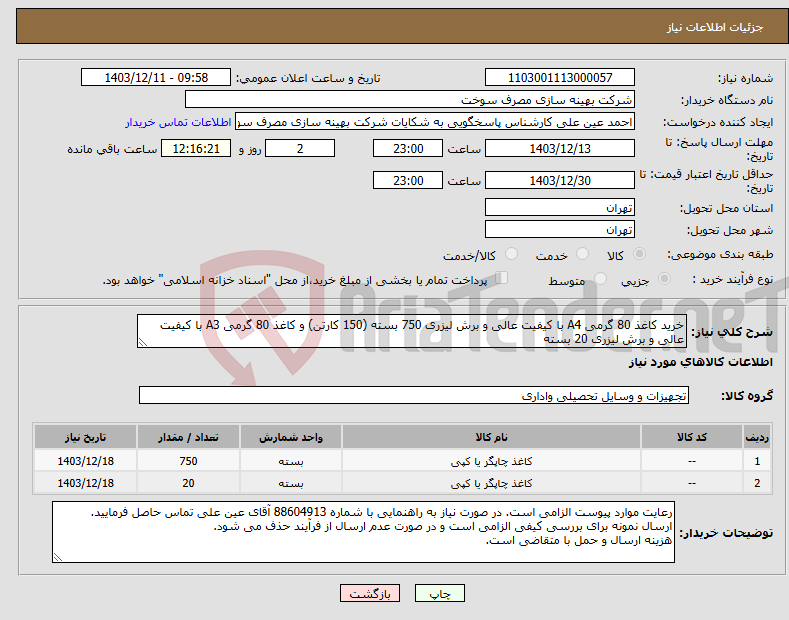Click the ردیف column header
The image size is (789, 620).
[x=757, y=437]
